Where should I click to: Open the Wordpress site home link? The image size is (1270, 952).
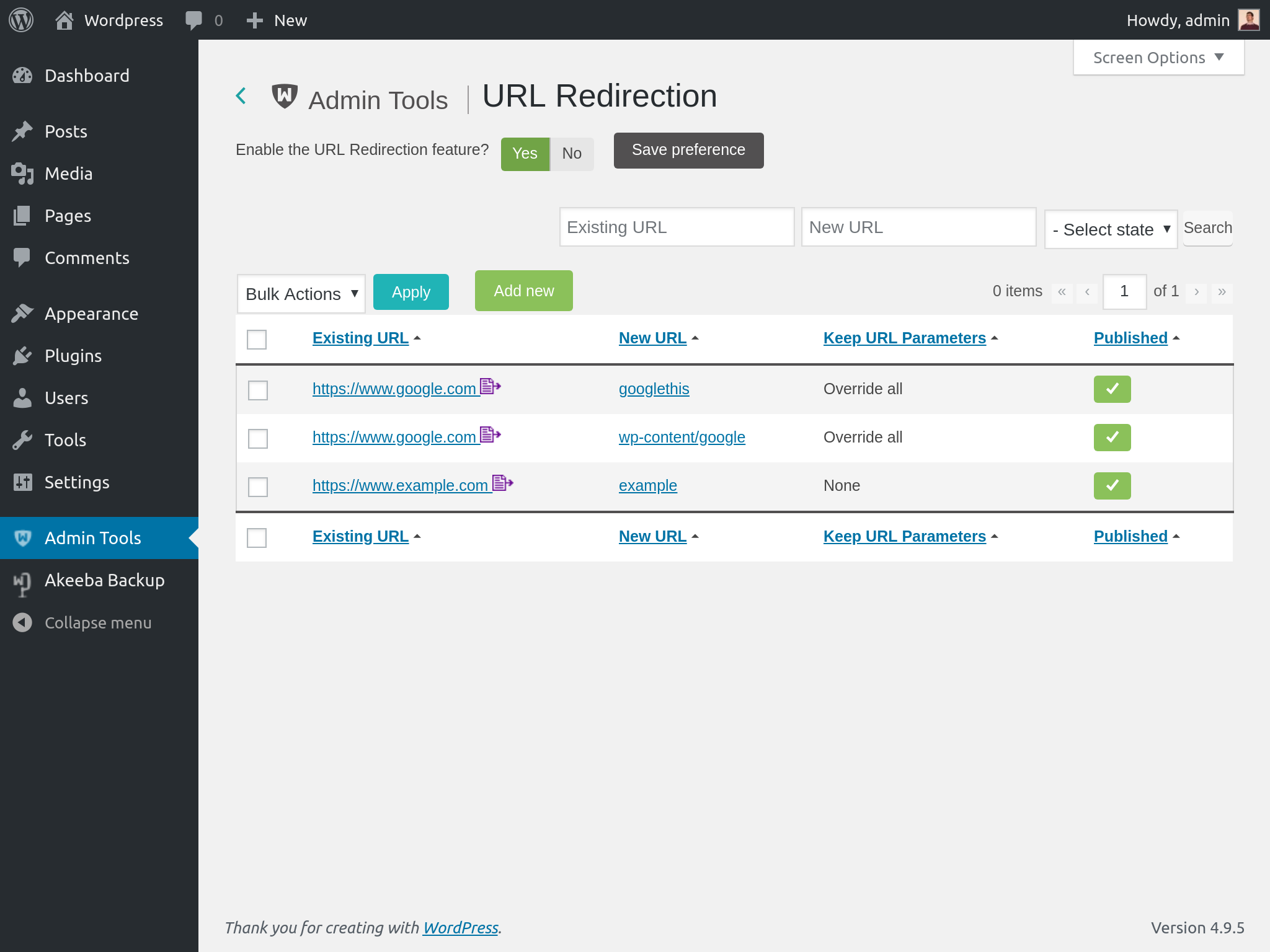coord(109,20)
